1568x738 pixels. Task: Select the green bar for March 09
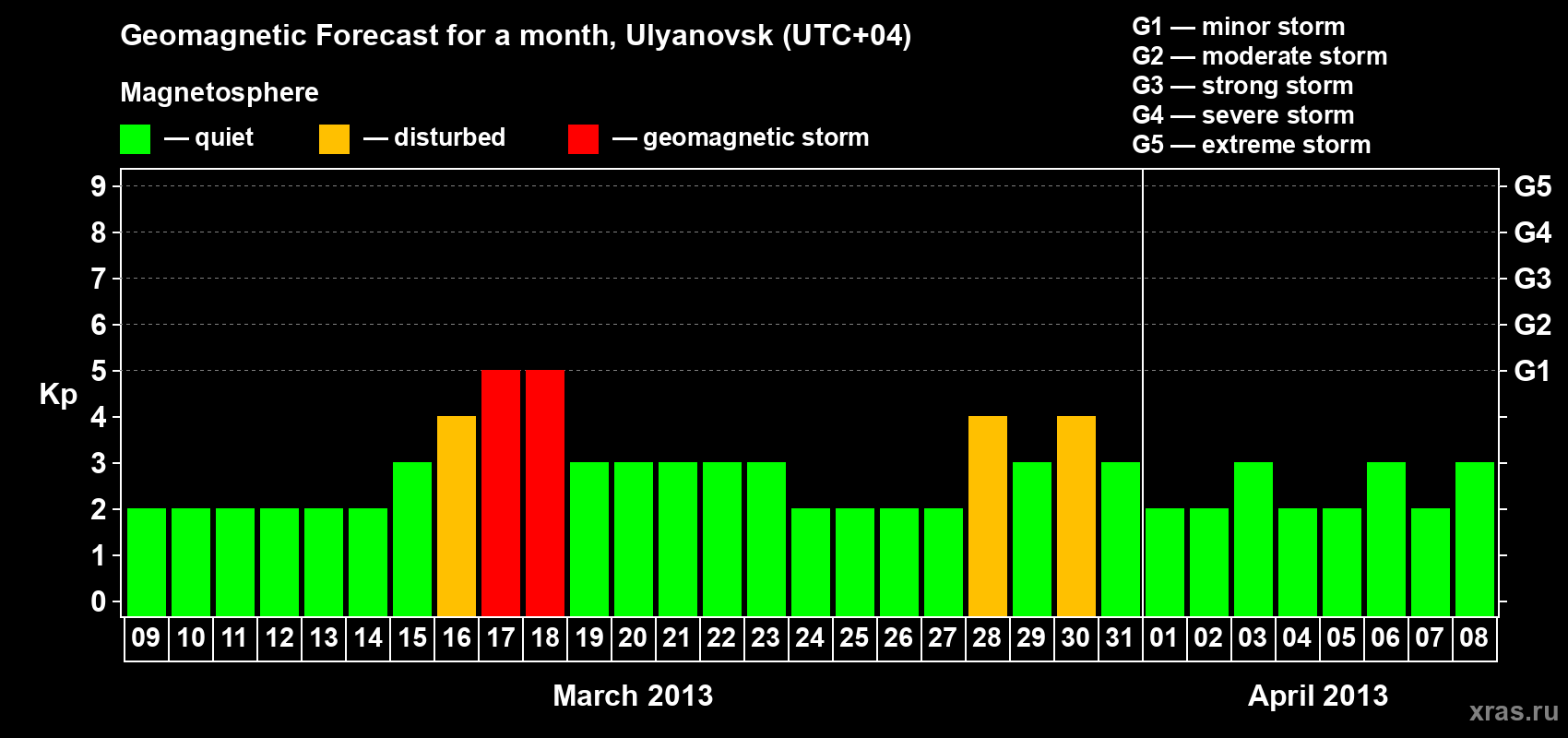[147, 563]
